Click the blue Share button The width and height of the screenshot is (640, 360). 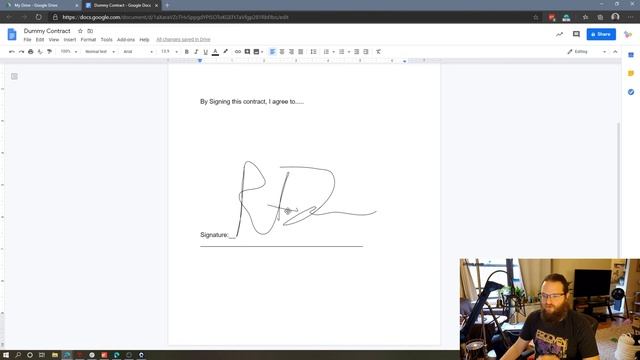601,34
